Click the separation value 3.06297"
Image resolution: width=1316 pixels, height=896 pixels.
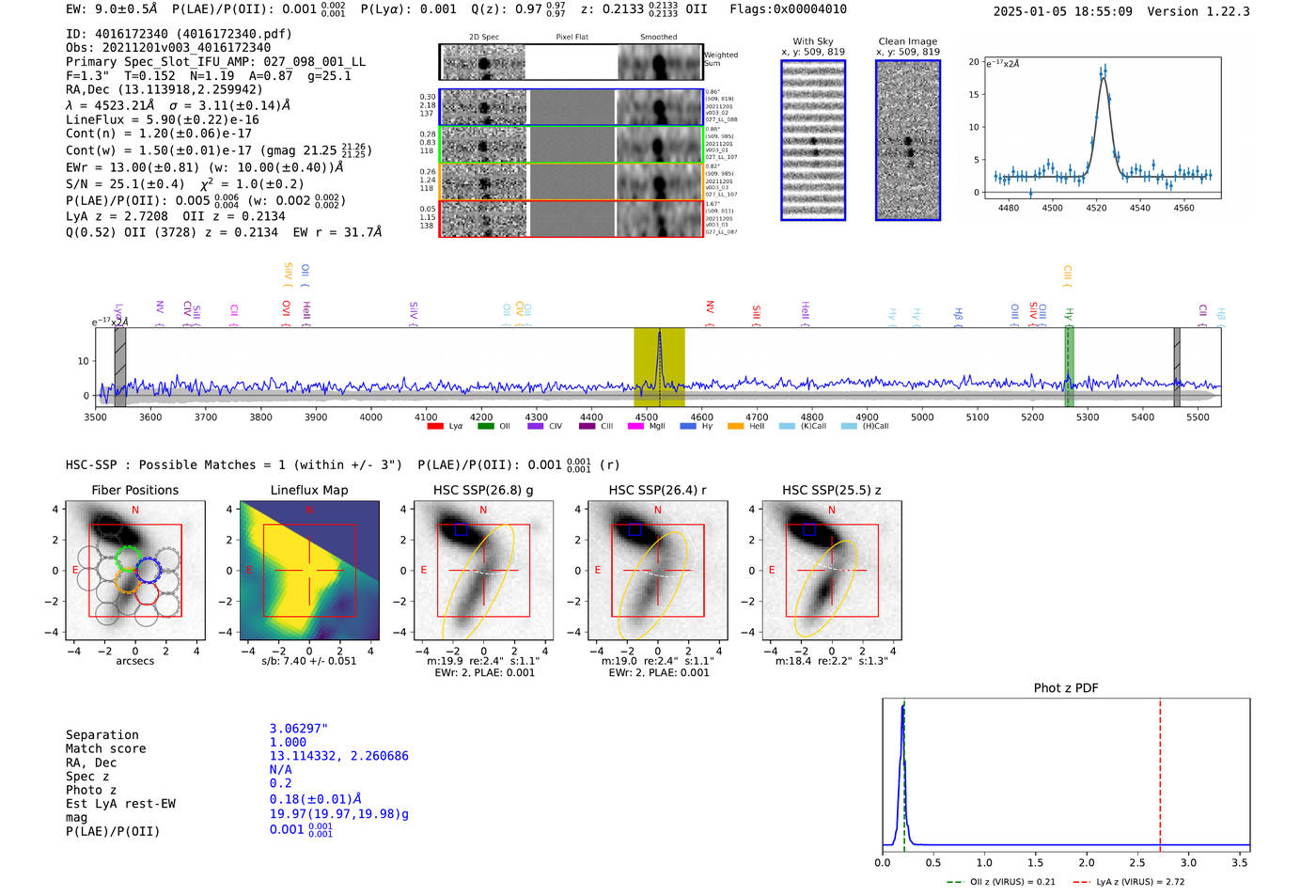click(299, 729)
